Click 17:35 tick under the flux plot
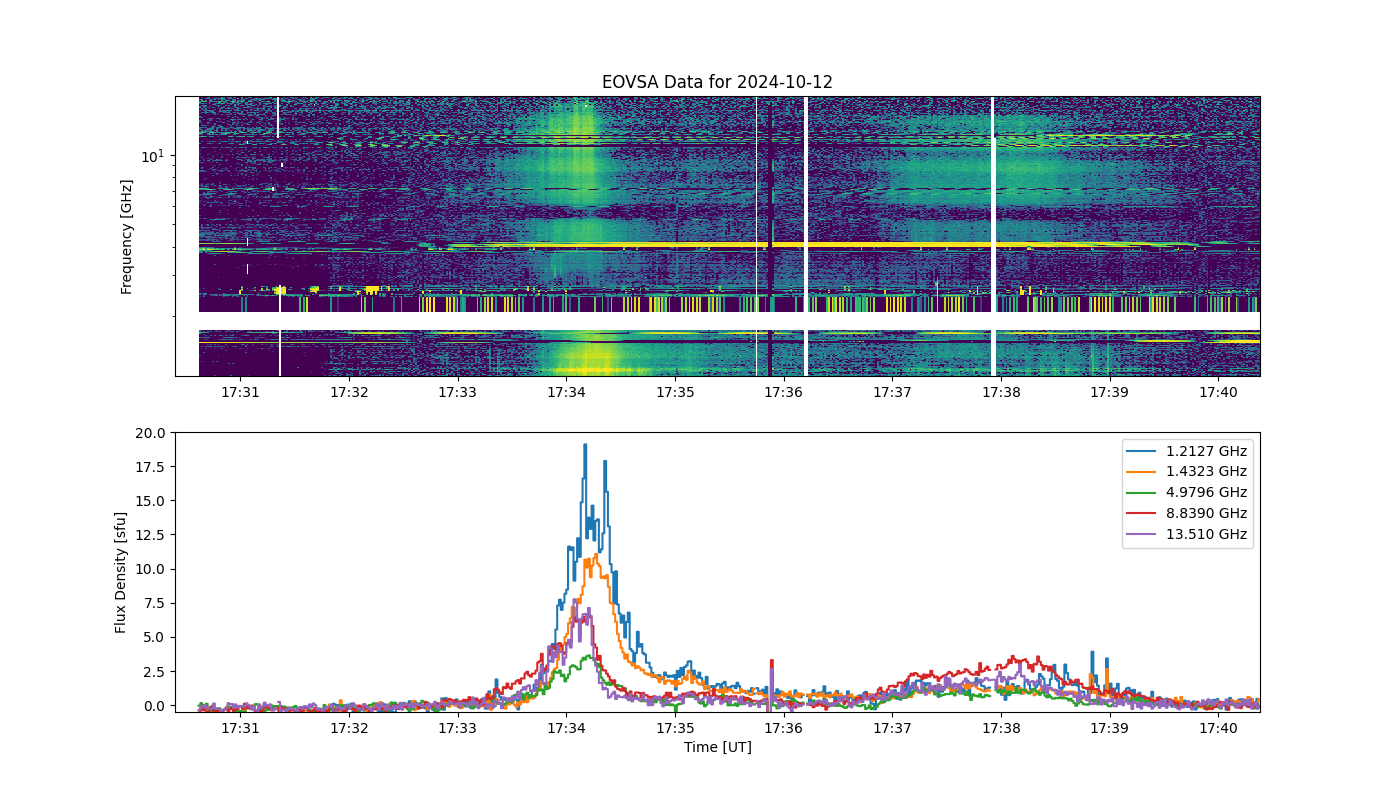The height and width of the screenshot is (800, 1400). 675,728
